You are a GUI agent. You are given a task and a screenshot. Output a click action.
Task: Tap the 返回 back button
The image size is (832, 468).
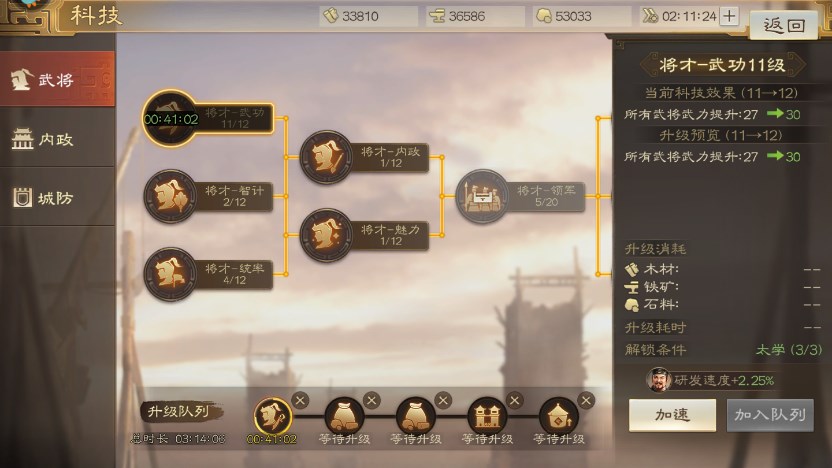(784, 24)
